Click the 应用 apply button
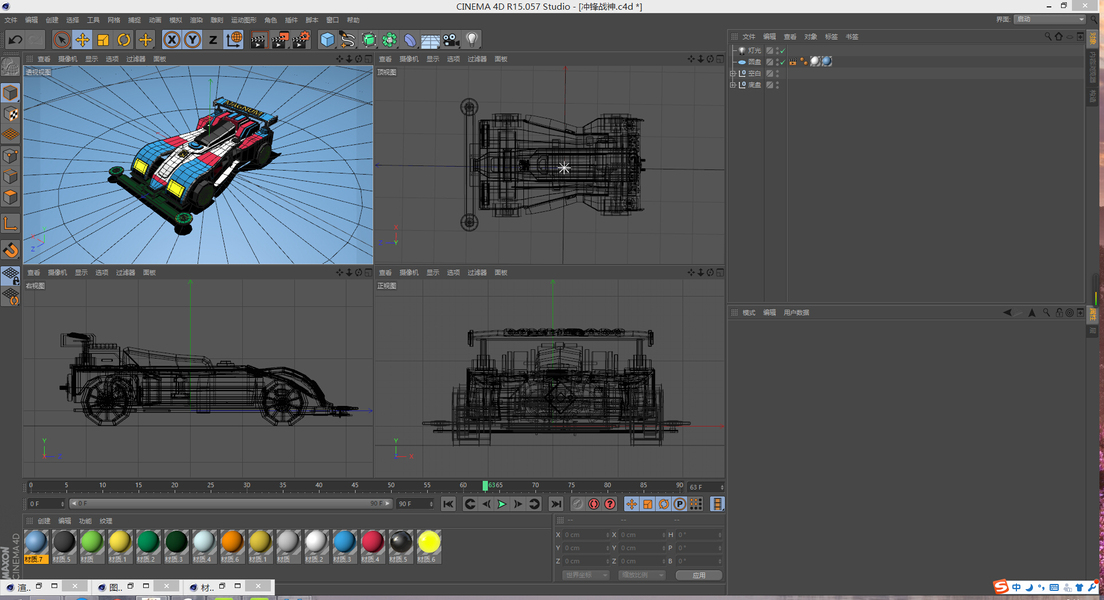 click(698, 575)
